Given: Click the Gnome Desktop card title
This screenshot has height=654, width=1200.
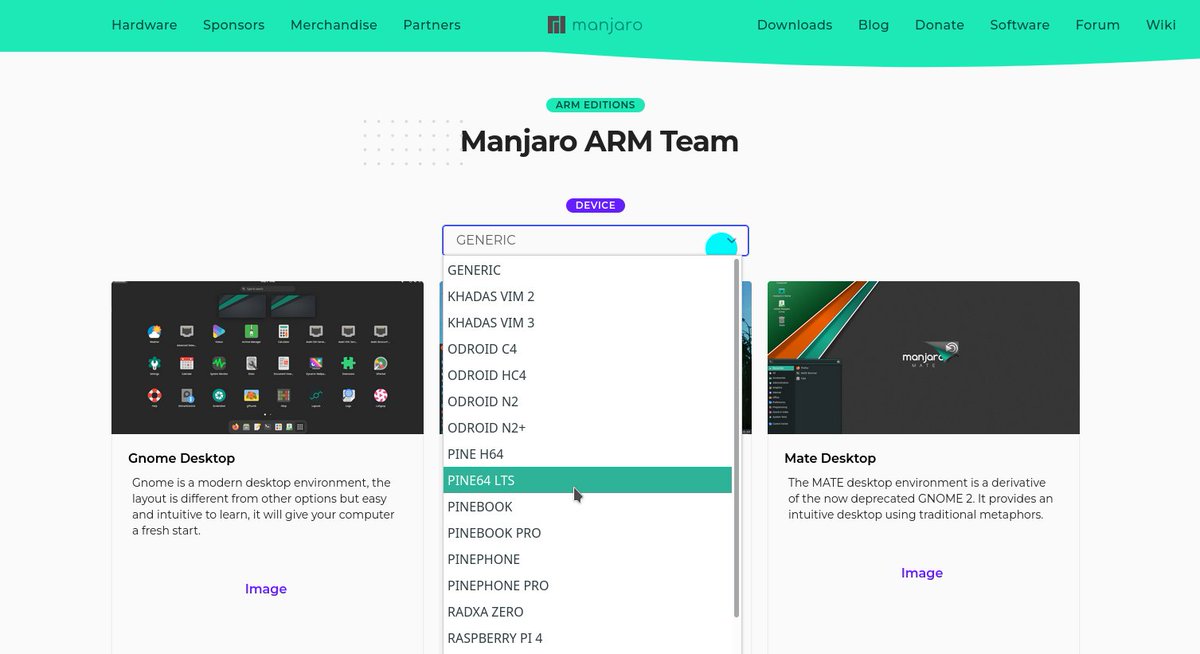Looking at the screenshot, I should point(182,458).
